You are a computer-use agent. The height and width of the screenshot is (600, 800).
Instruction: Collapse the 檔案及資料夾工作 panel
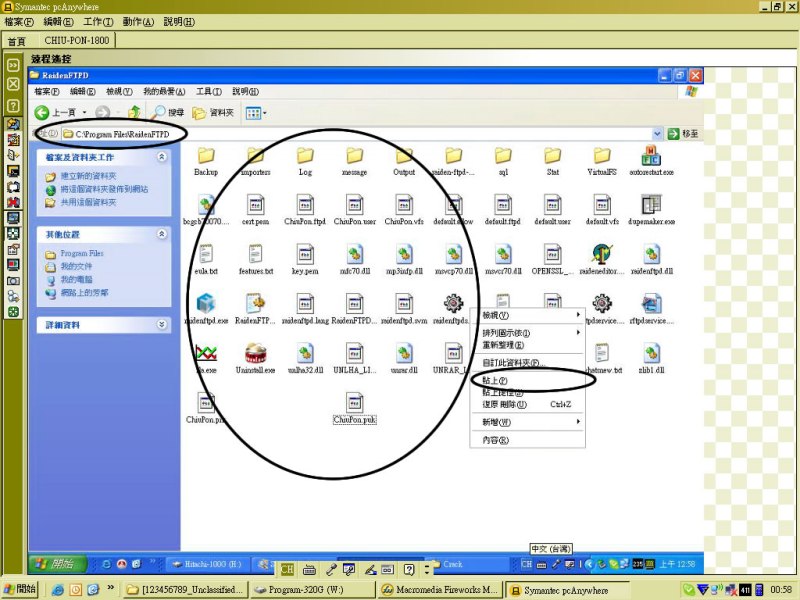coord(162,157)
